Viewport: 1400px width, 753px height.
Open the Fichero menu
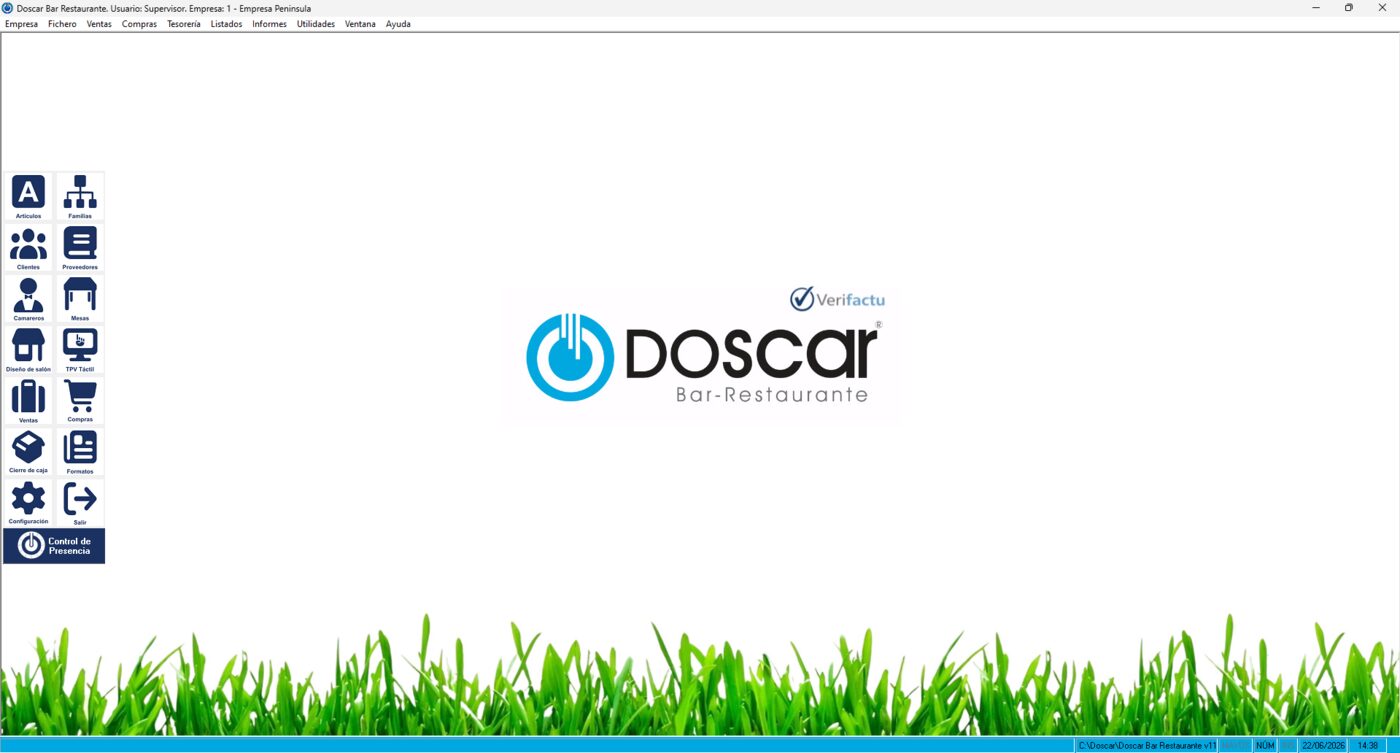[x=62, y=24]
